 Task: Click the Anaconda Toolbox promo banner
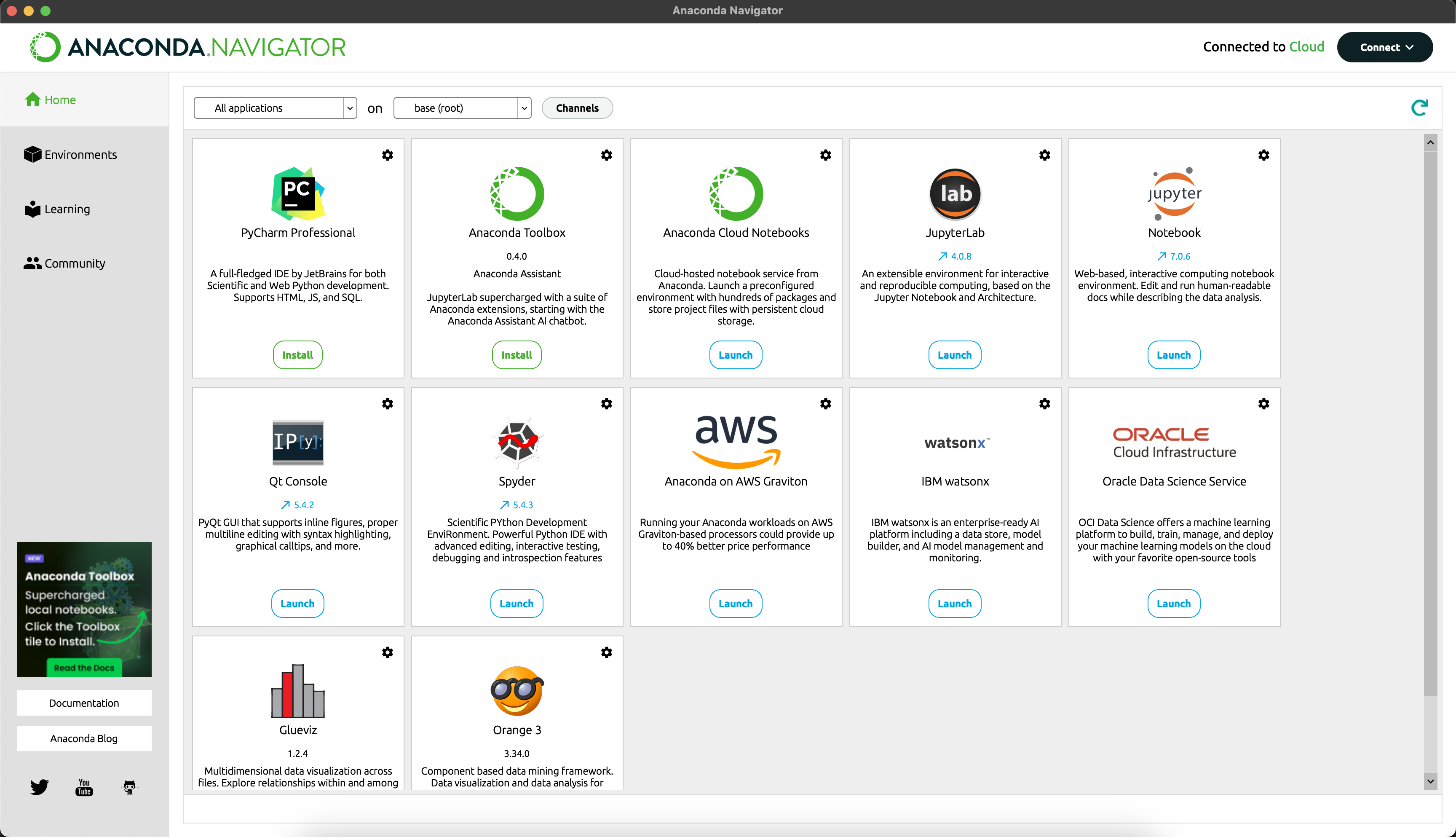coord(84,609)
